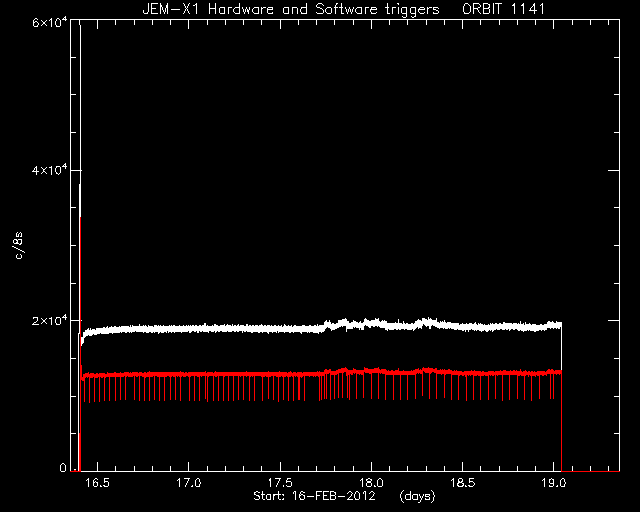Click the red curve vertical drop near day 19.0

562,421
